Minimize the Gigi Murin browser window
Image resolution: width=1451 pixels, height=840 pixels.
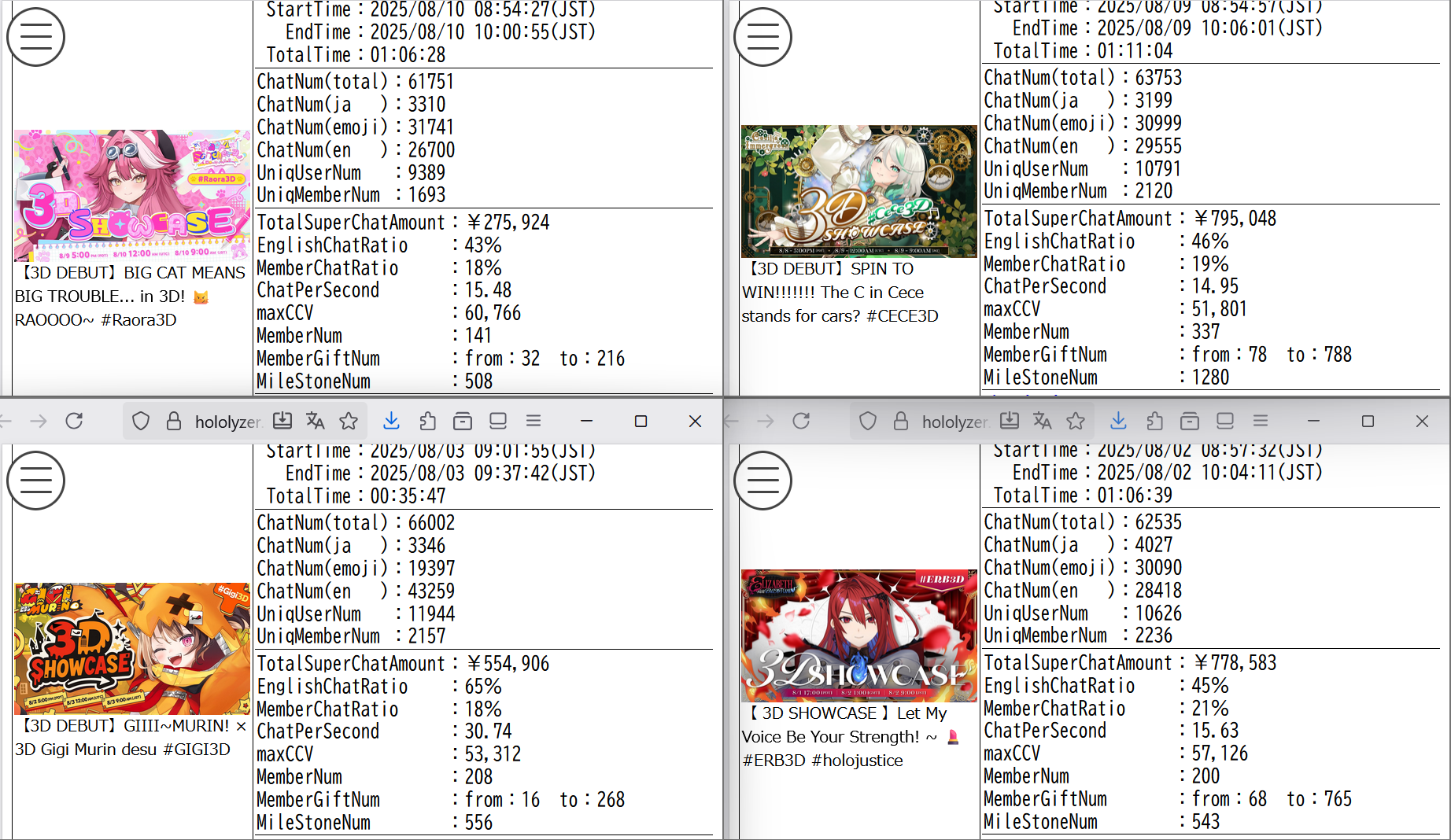click(x=586, y=422)
